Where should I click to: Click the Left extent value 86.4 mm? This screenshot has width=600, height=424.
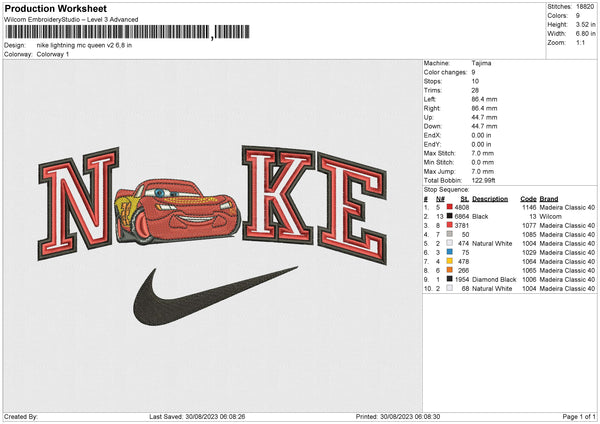[484, 99]
